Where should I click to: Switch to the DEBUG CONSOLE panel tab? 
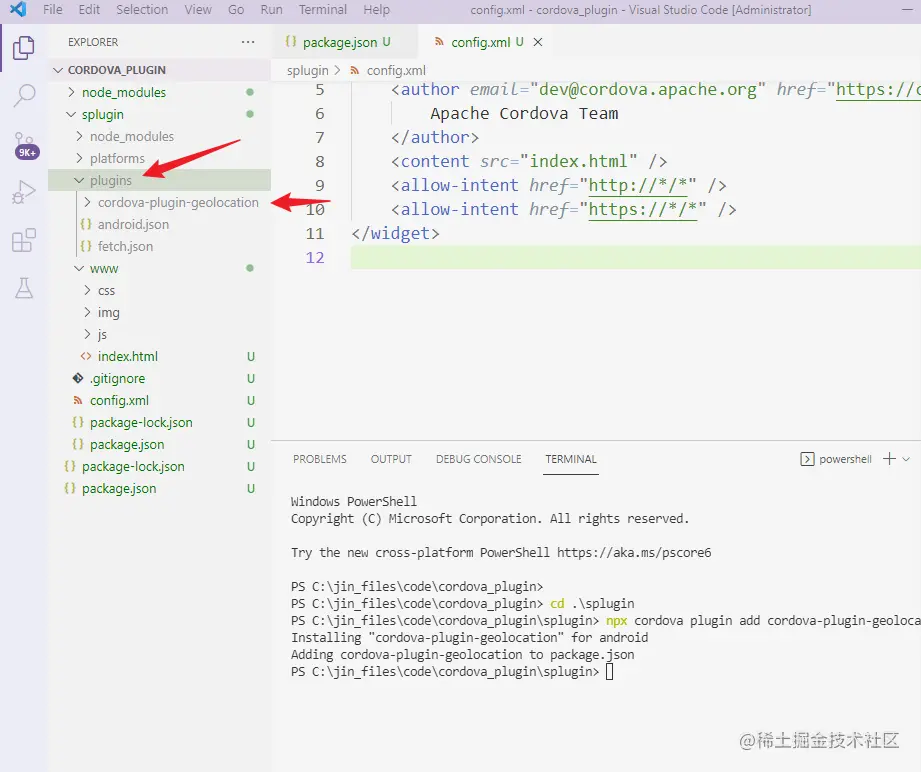tap(479, 459)
